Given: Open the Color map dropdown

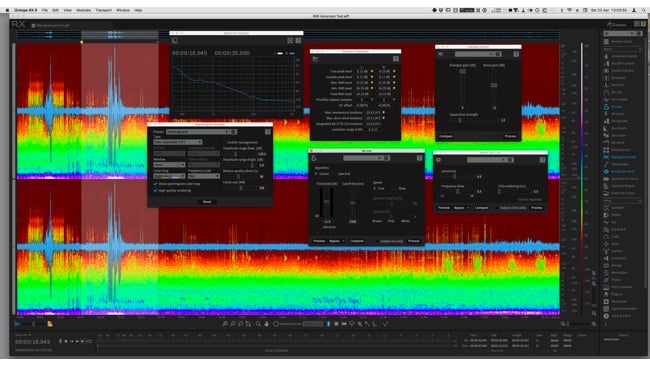Looking at the screenshot, I should (169, 176).
